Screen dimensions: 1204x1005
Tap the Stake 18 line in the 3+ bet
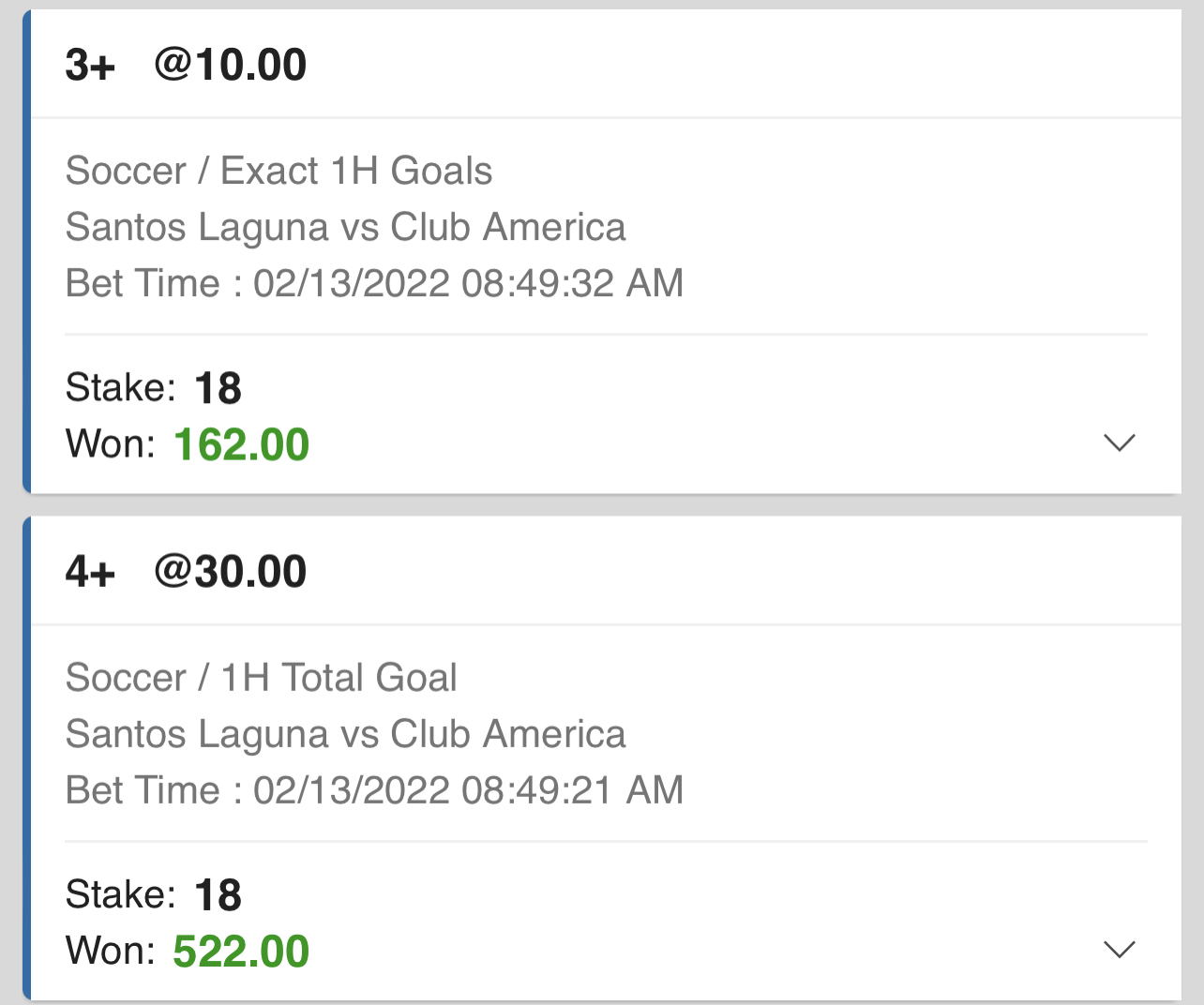[154, 388]
